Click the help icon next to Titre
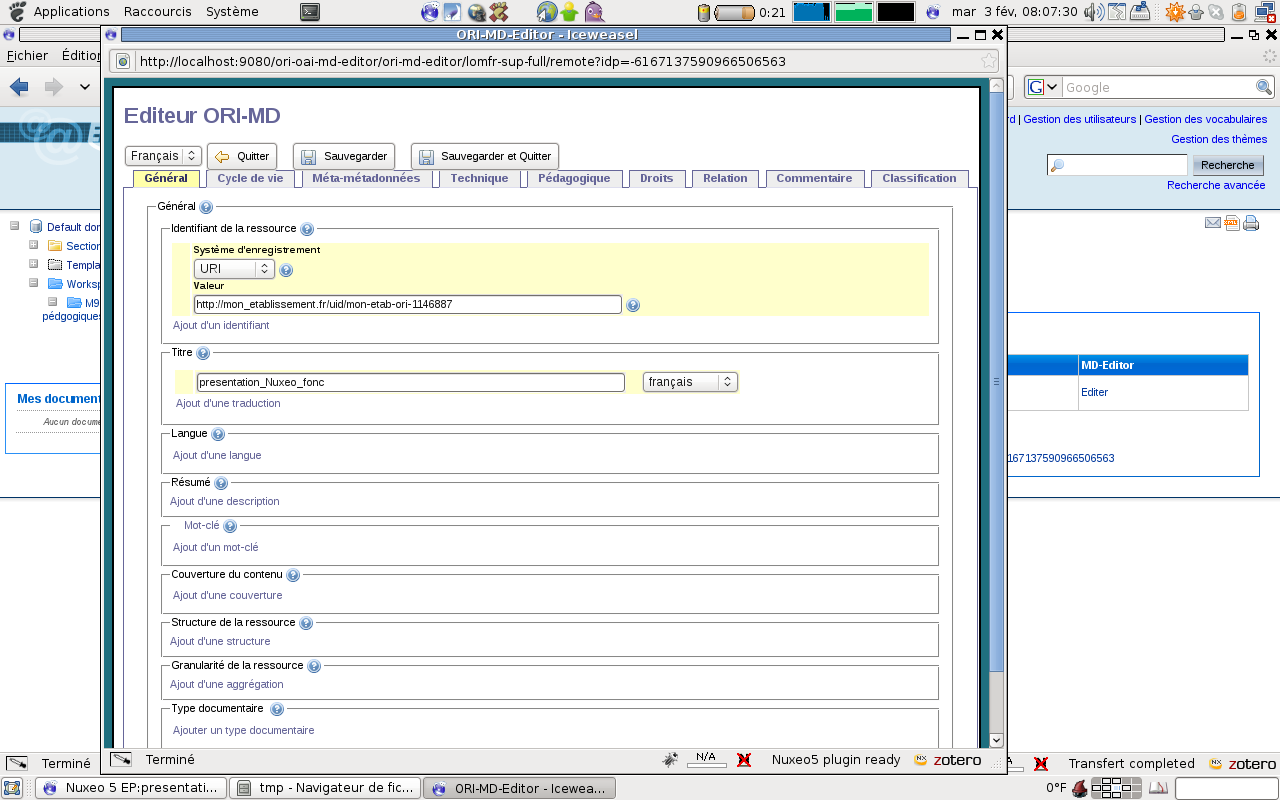Viewport: 1280px width, 800px height. [x=203, y=353]
